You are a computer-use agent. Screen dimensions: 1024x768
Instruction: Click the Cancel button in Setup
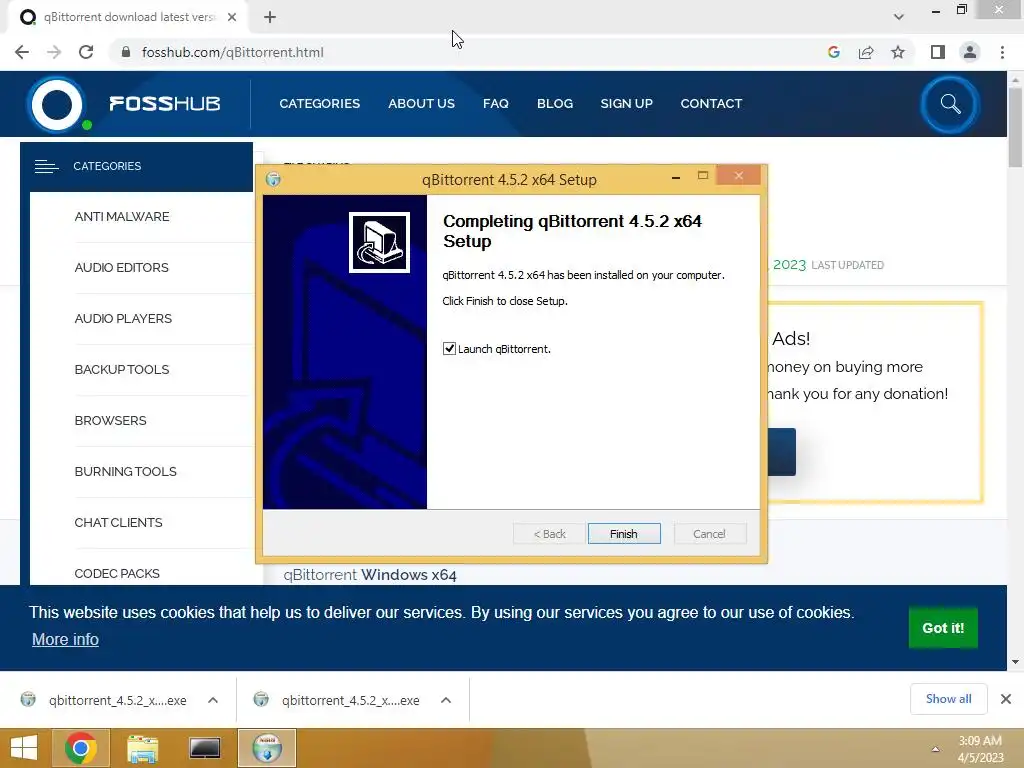[x=709, y=534]
